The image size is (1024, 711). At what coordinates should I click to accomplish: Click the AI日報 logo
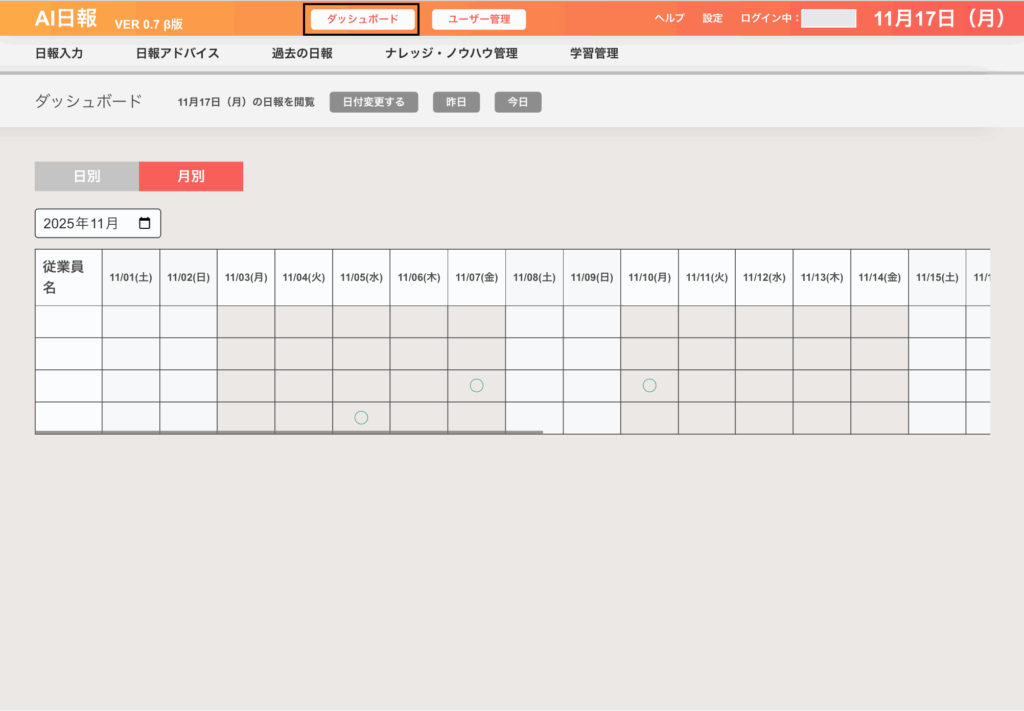pos(66,19)
